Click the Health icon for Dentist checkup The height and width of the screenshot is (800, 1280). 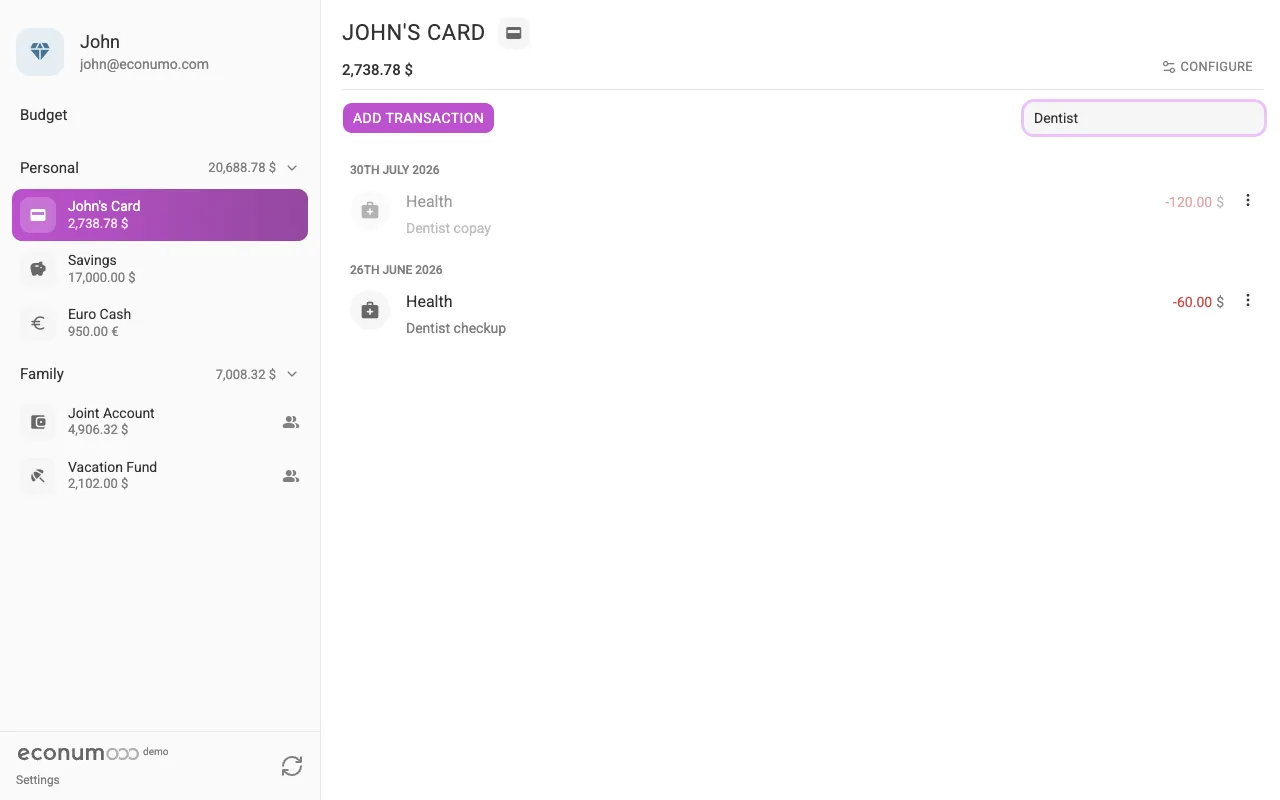click(370, 311)
